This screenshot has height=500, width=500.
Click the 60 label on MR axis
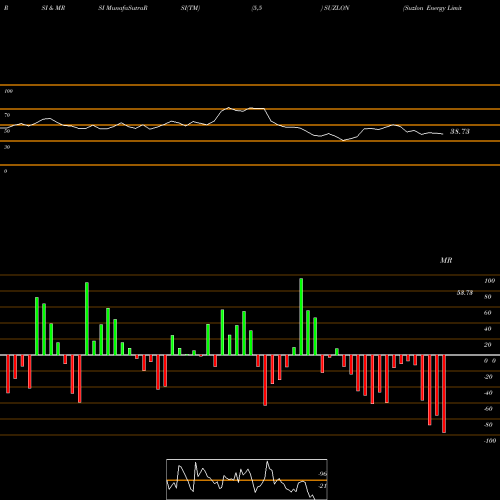[x=487, y=313]
